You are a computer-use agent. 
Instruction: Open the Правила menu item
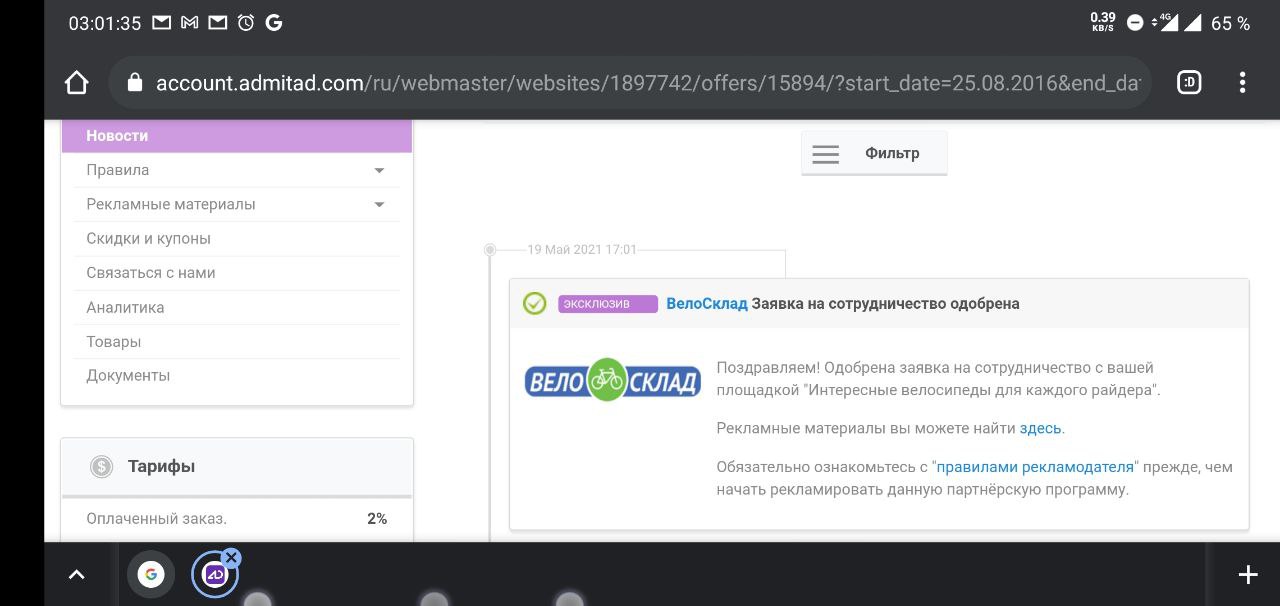tap(237, 170)
